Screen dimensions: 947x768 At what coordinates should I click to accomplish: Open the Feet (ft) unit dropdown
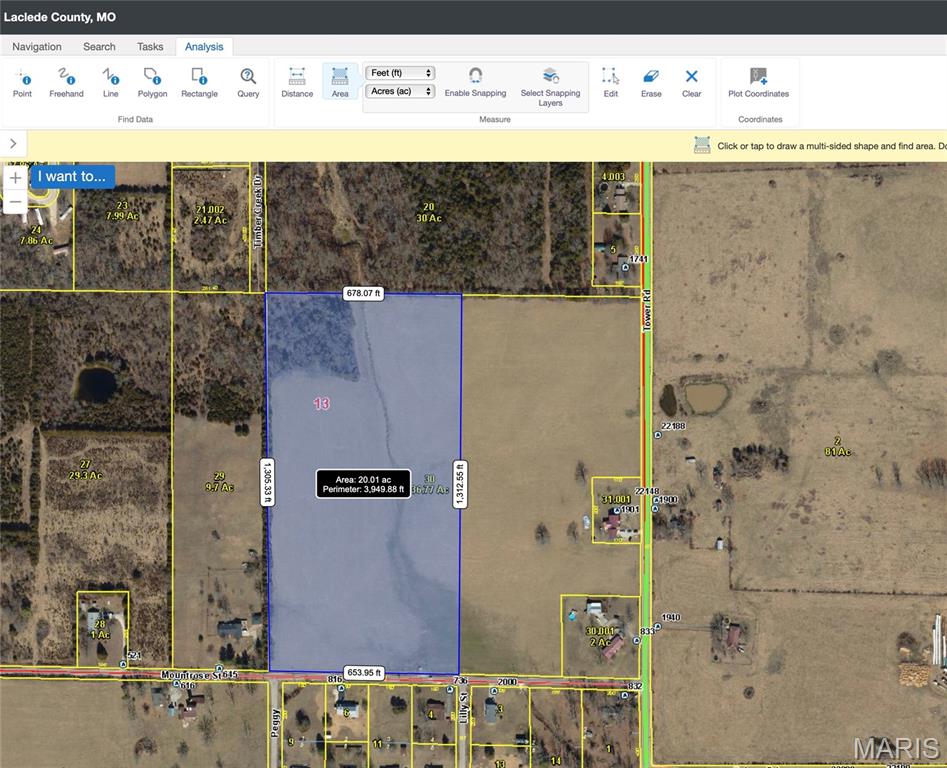pos(400,72)
